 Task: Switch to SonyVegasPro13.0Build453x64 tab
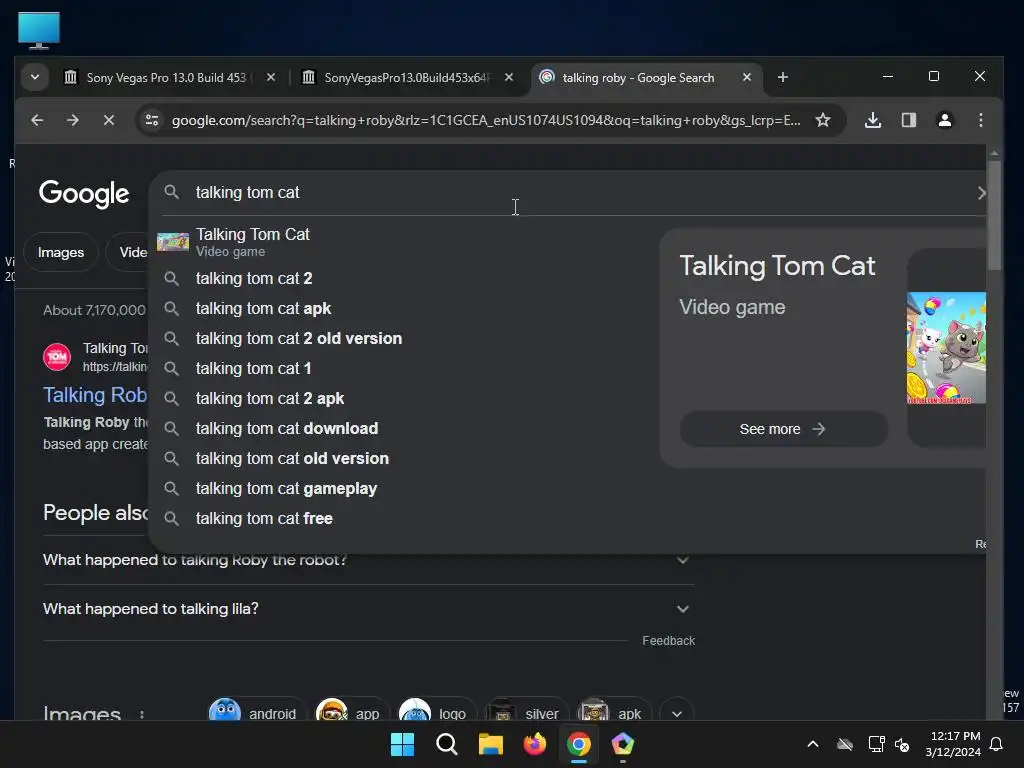click(x=405, y=78)
